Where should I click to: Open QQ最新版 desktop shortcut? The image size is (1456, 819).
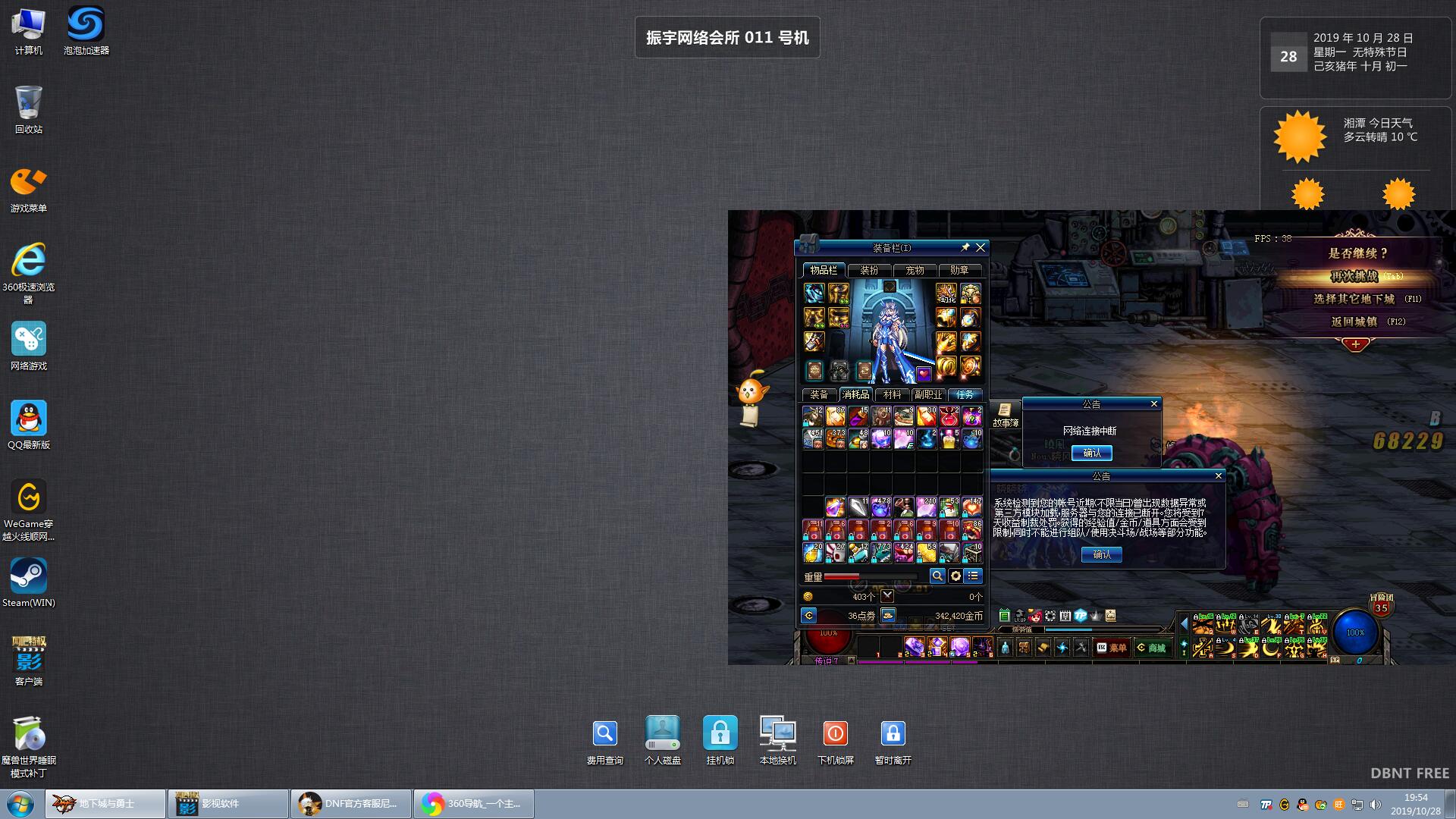(28, 425)
